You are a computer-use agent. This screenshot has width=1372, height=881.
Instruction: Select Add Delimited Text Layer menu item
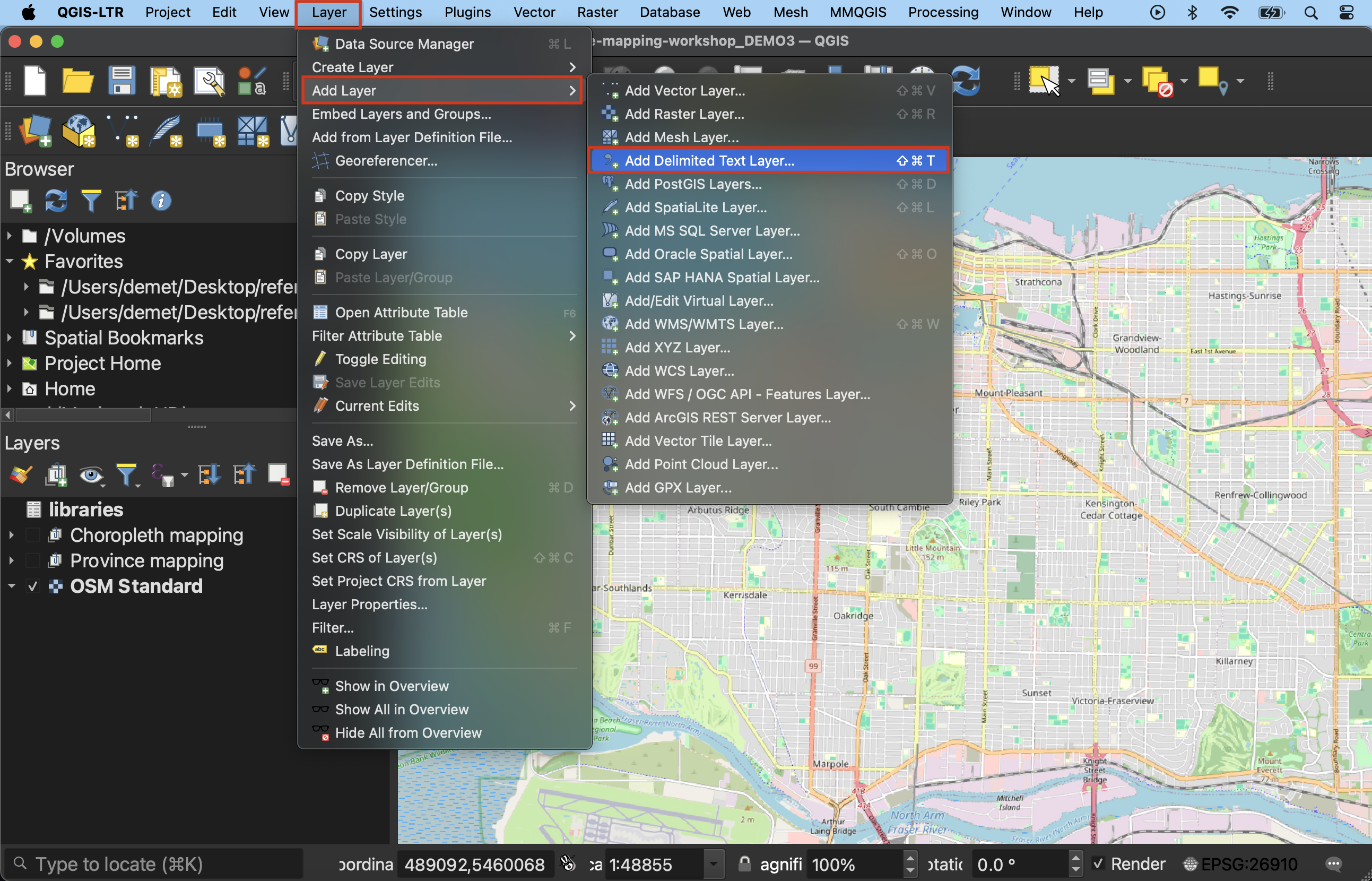point(709,161)
